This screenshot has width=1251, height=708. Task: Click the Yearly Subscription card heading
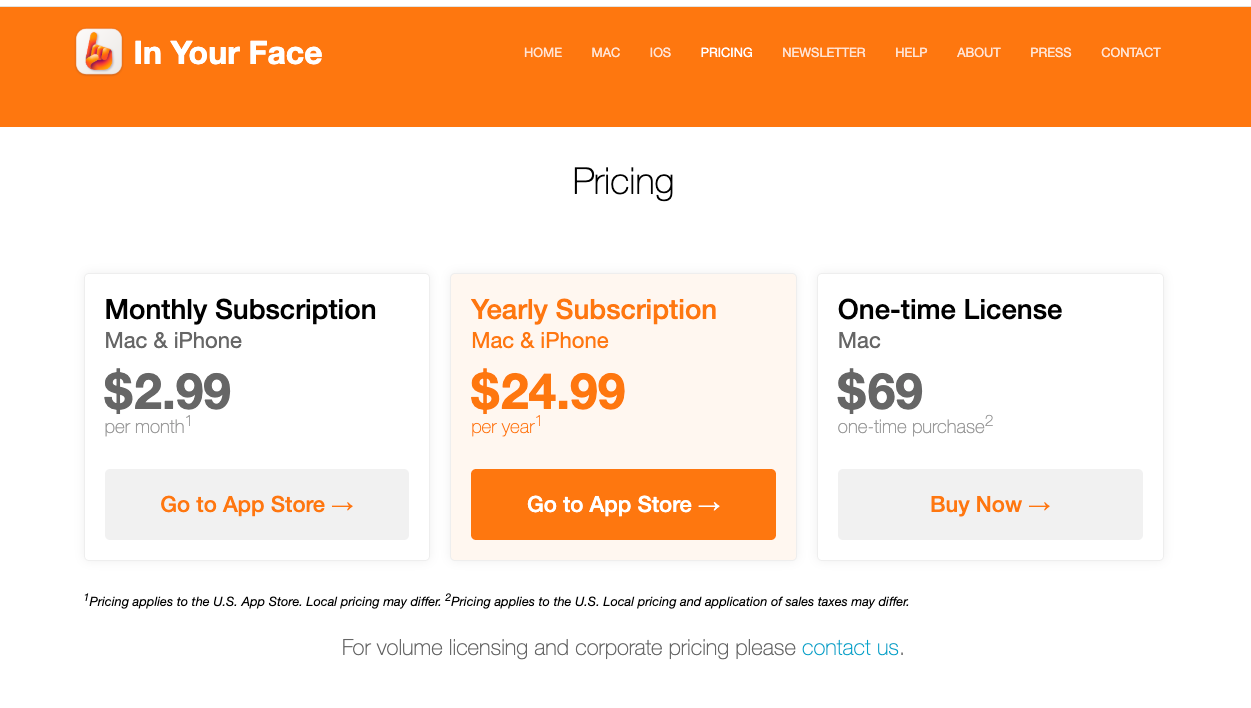coord(594,310)
